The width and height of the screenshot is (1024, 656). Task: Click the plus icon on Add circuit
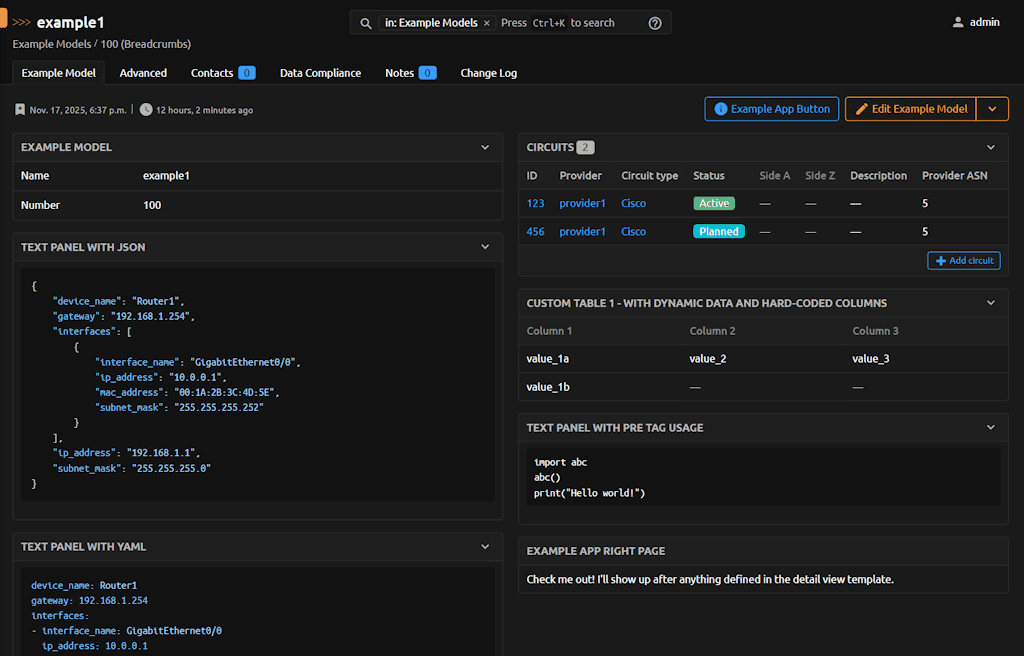[942, 260]
